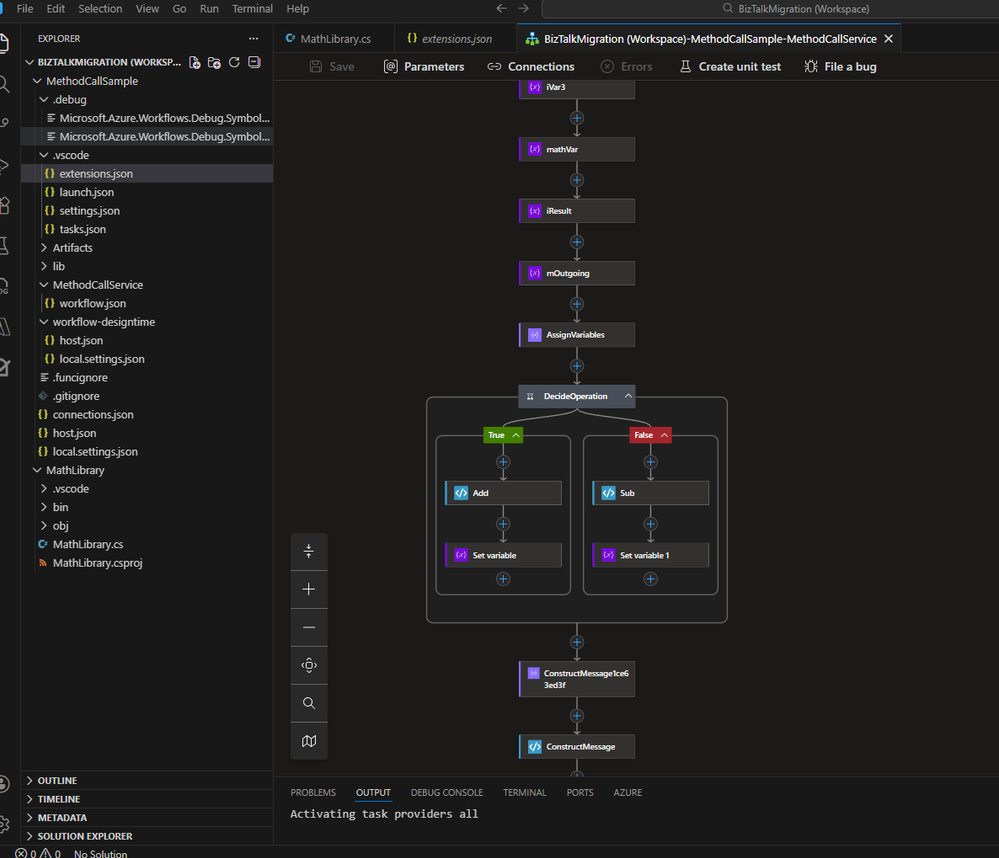Viewport: 999px width, 858px height.
Task: Toggle the minimap on the designer
Action: 309,741
